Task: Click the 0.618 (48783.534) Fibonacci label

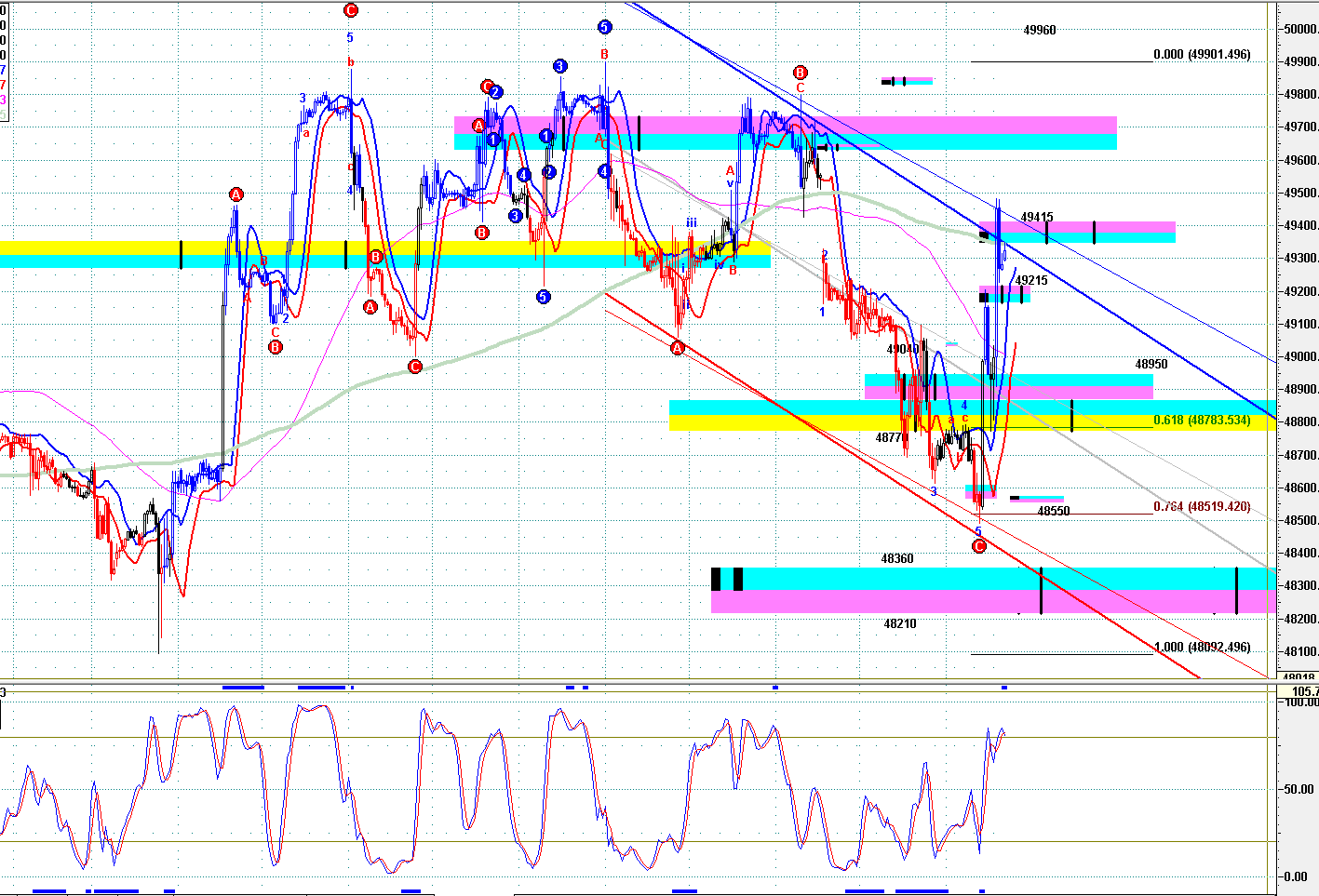Action: (x=1202, y=421)
